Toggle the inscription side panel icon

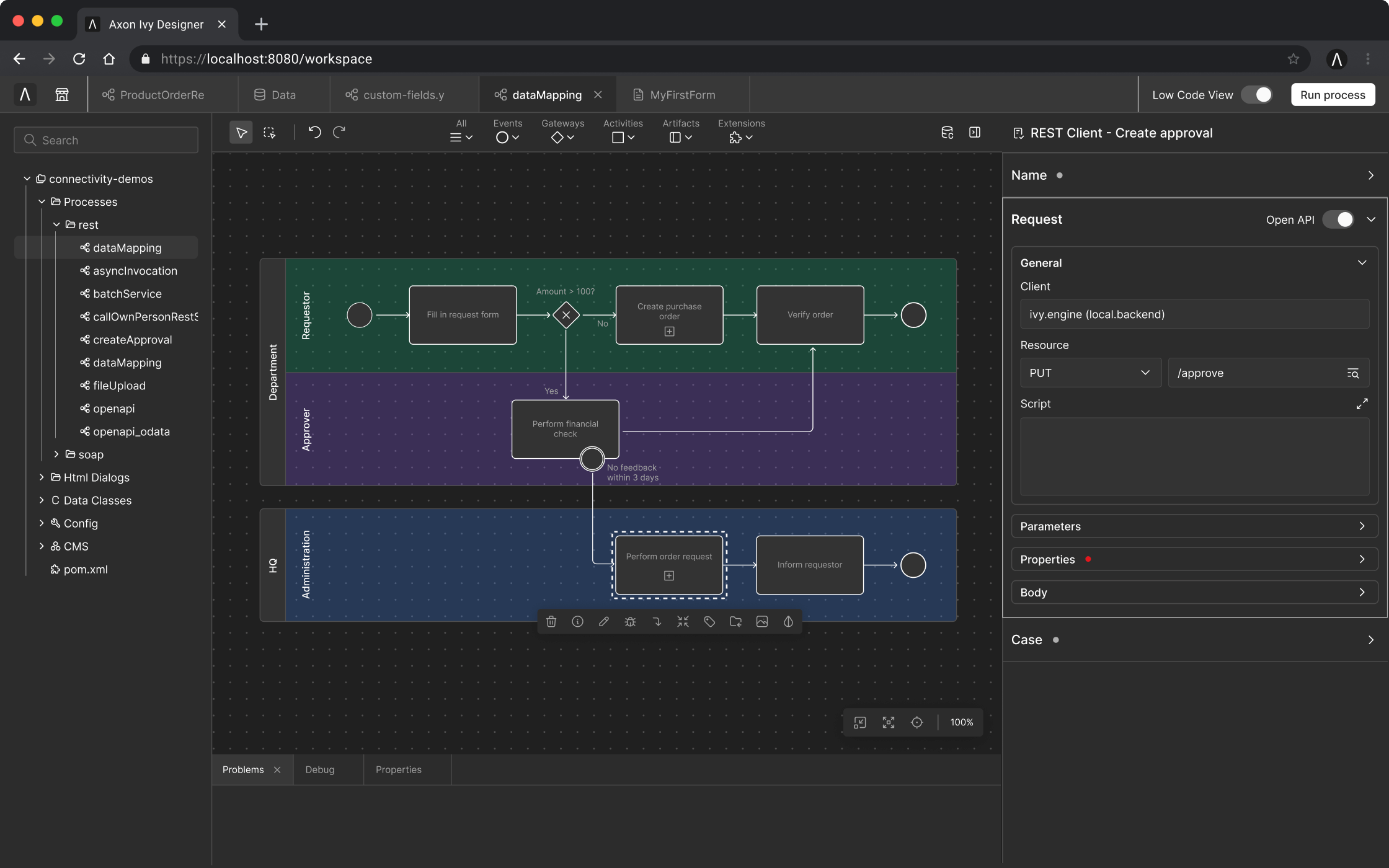(975, 133)
